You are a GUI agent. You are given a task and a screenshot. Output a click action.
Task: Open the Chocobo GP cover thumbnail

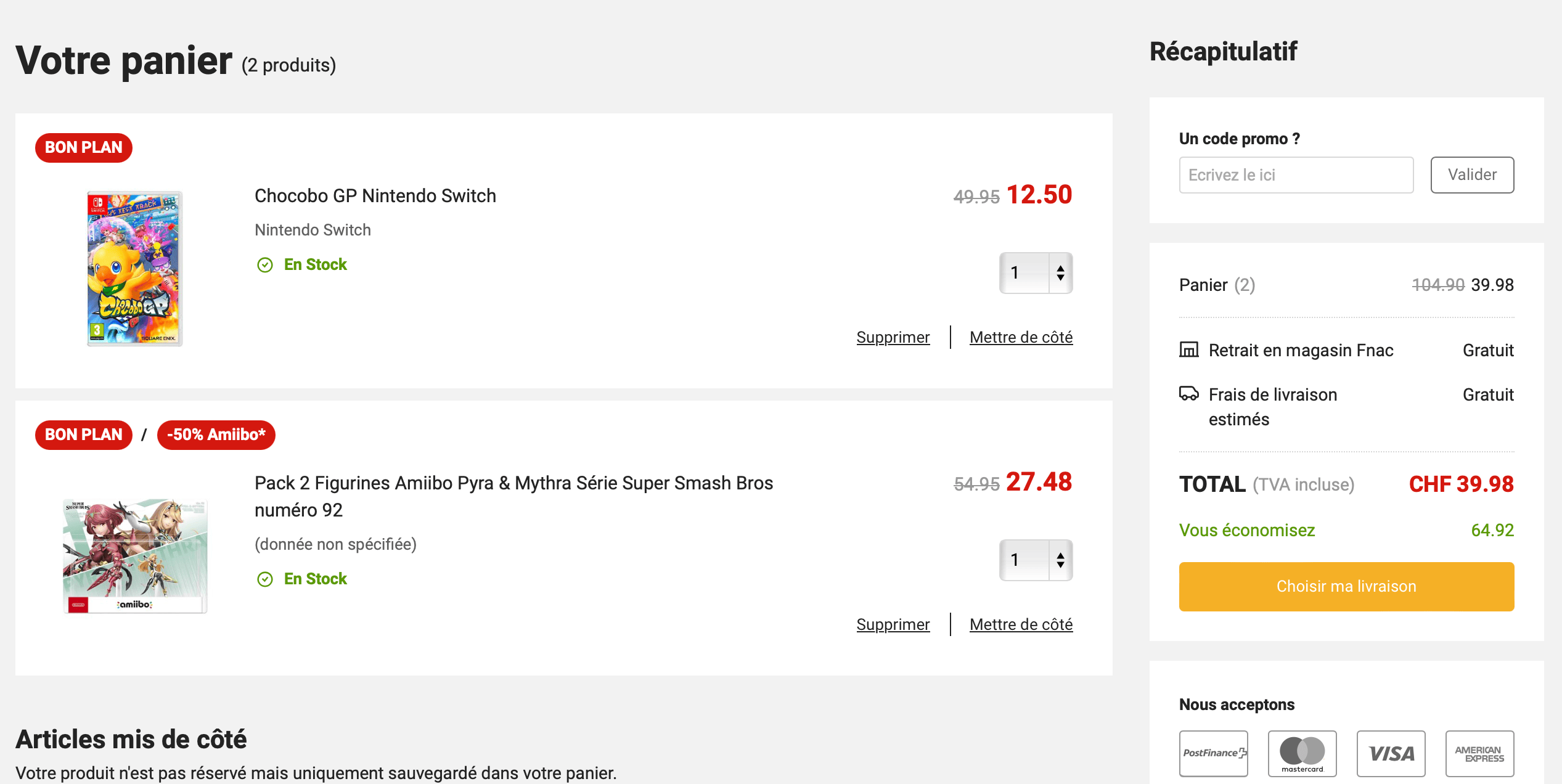(x=134, y=269)
